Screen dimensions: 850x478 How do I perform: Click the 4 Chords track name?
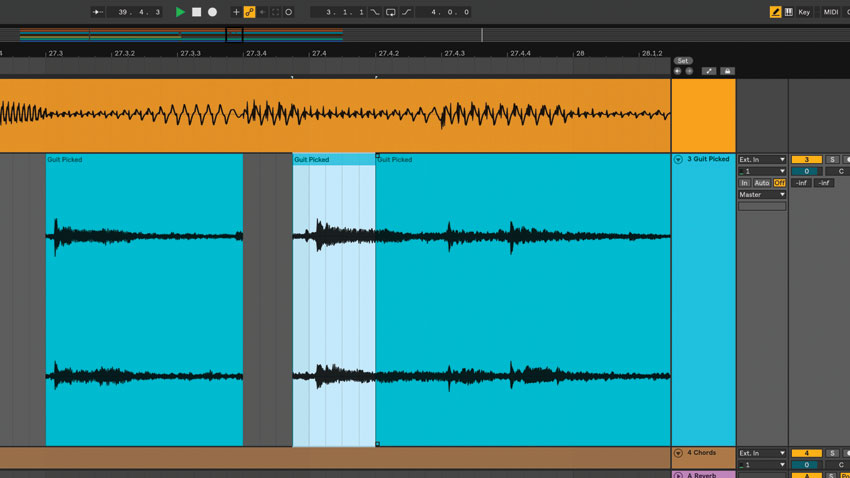(x=701, y=453)
